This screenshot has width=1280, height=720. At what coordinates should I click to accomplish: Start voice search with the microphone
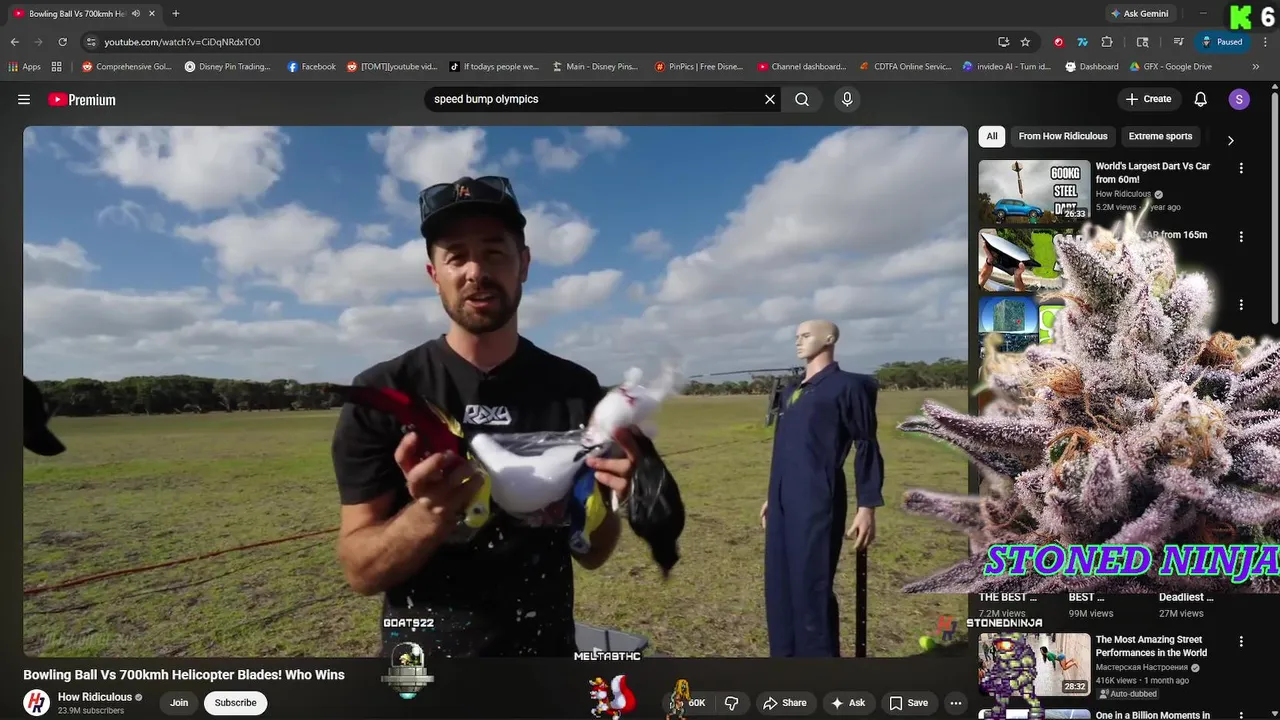pos(847,99)
